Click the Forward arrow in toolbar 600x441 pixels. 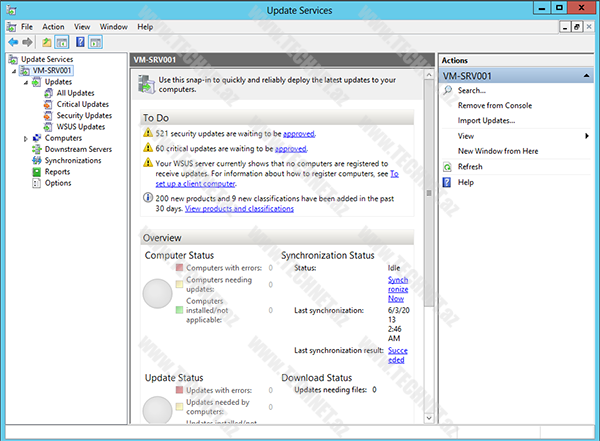[x=27, y=43]
